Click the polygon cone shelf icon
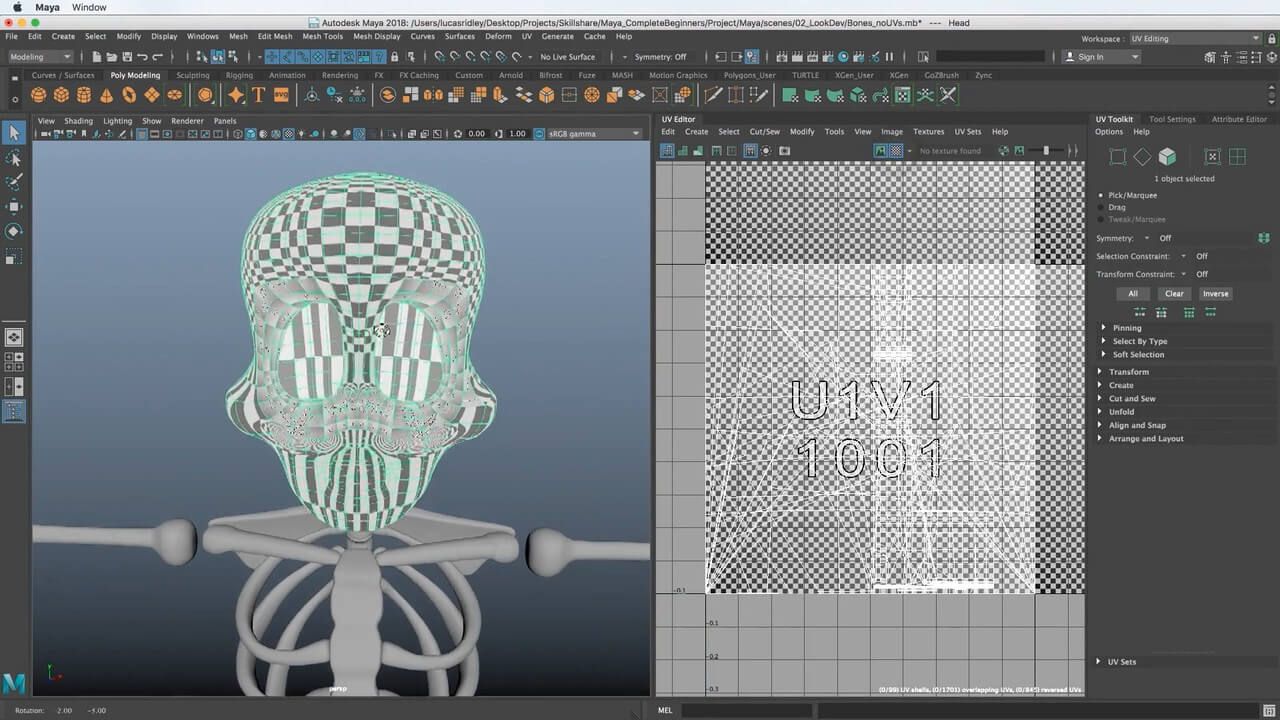Viewport: 1280px width, 720px height. [106, 95]
